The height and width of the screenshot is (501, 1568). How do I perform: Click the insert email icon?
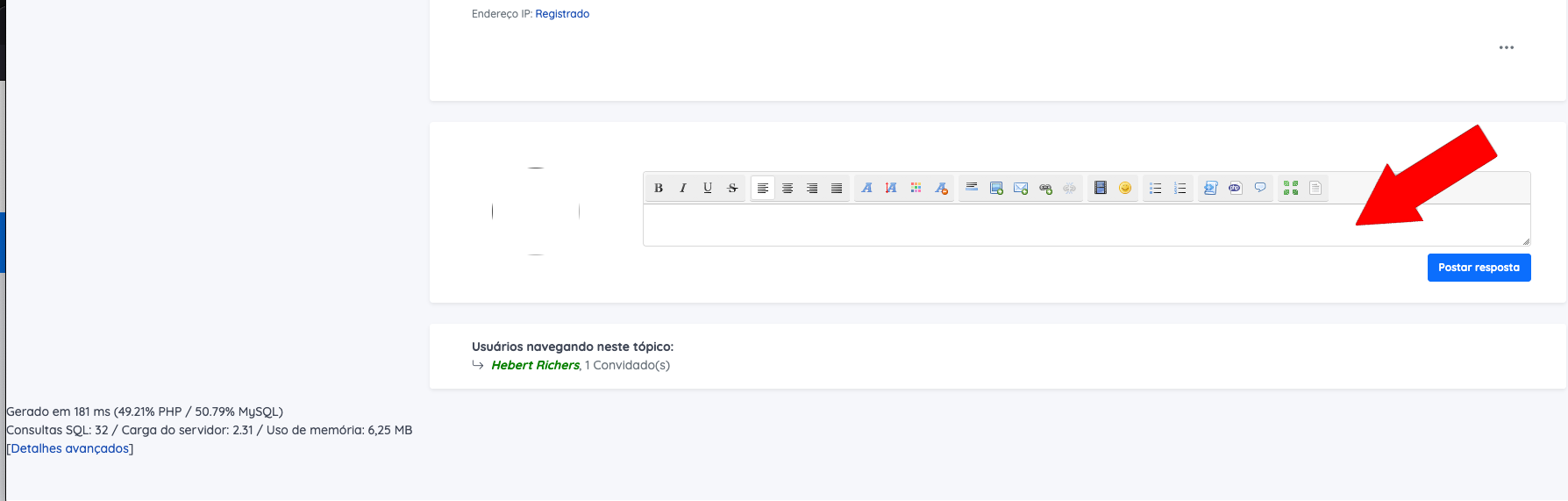(1021, 188)
